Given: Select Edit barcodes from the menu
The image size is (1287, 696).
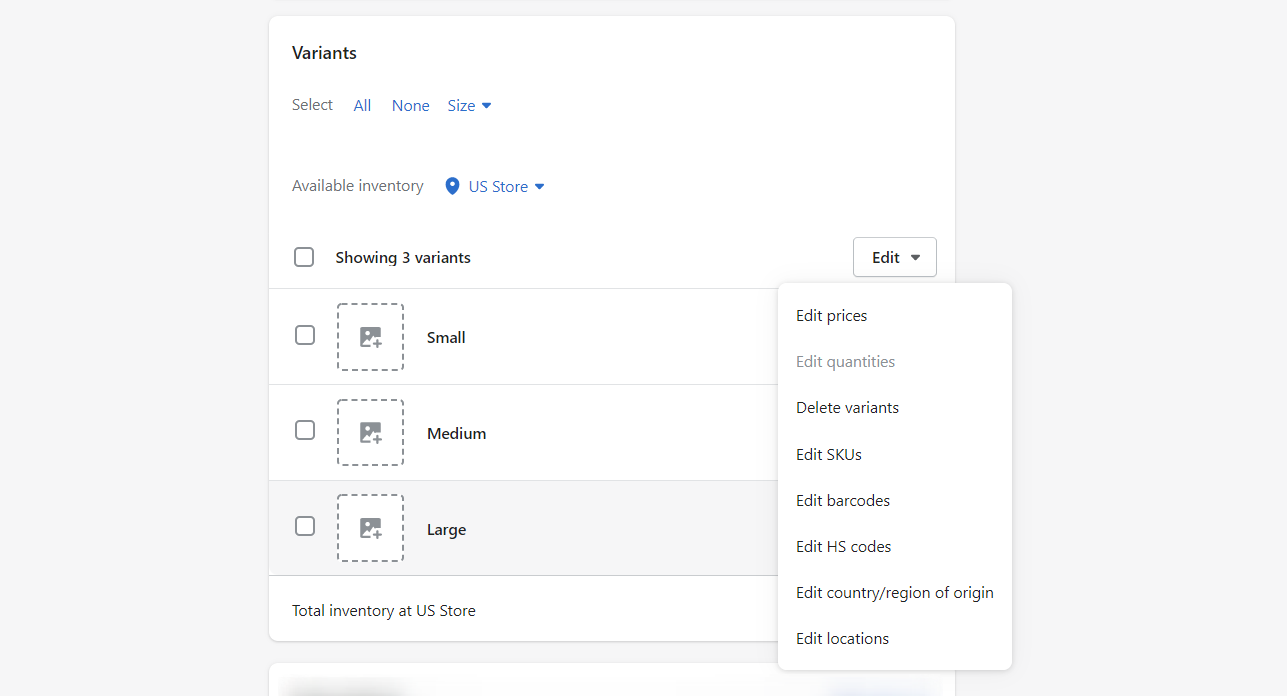Looking at the screenshot, I should click(x=842, y=500).
